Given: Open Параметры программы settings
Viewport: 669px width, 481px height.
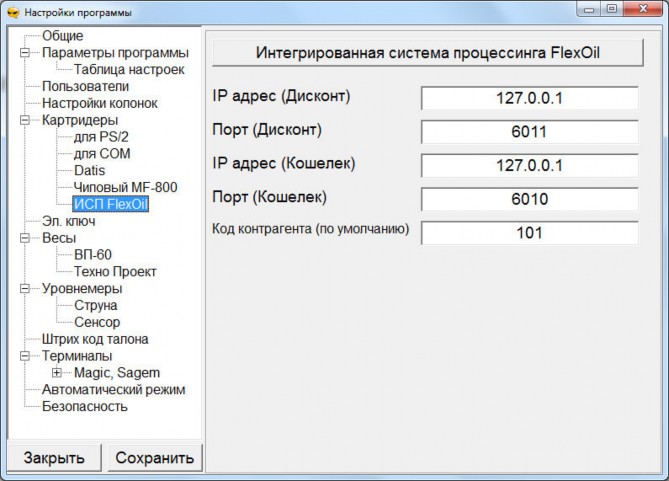Looking at the screenshot, I should 115,53.
